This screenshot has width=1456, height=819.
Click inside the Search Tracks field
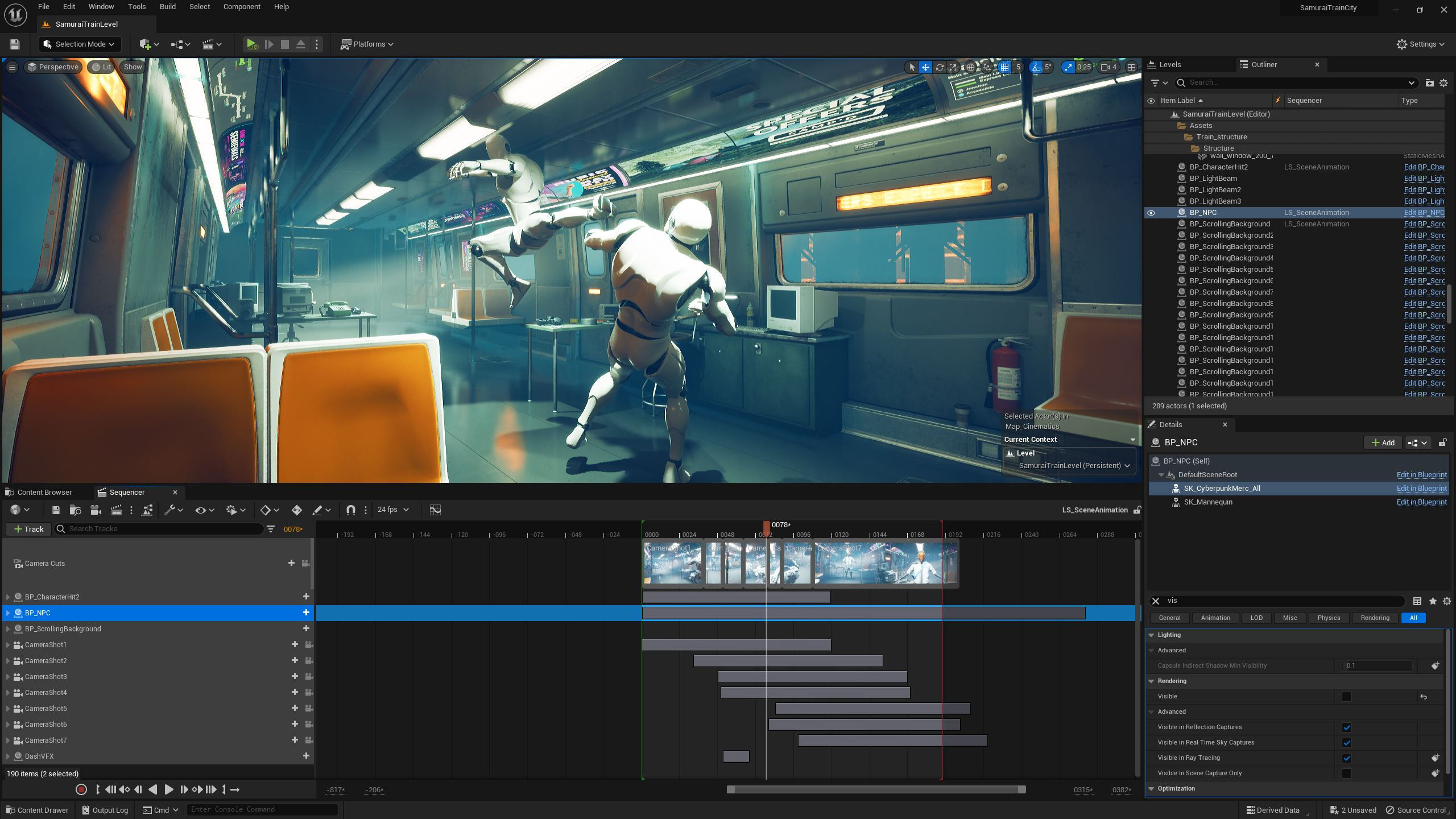click(159, 528)
